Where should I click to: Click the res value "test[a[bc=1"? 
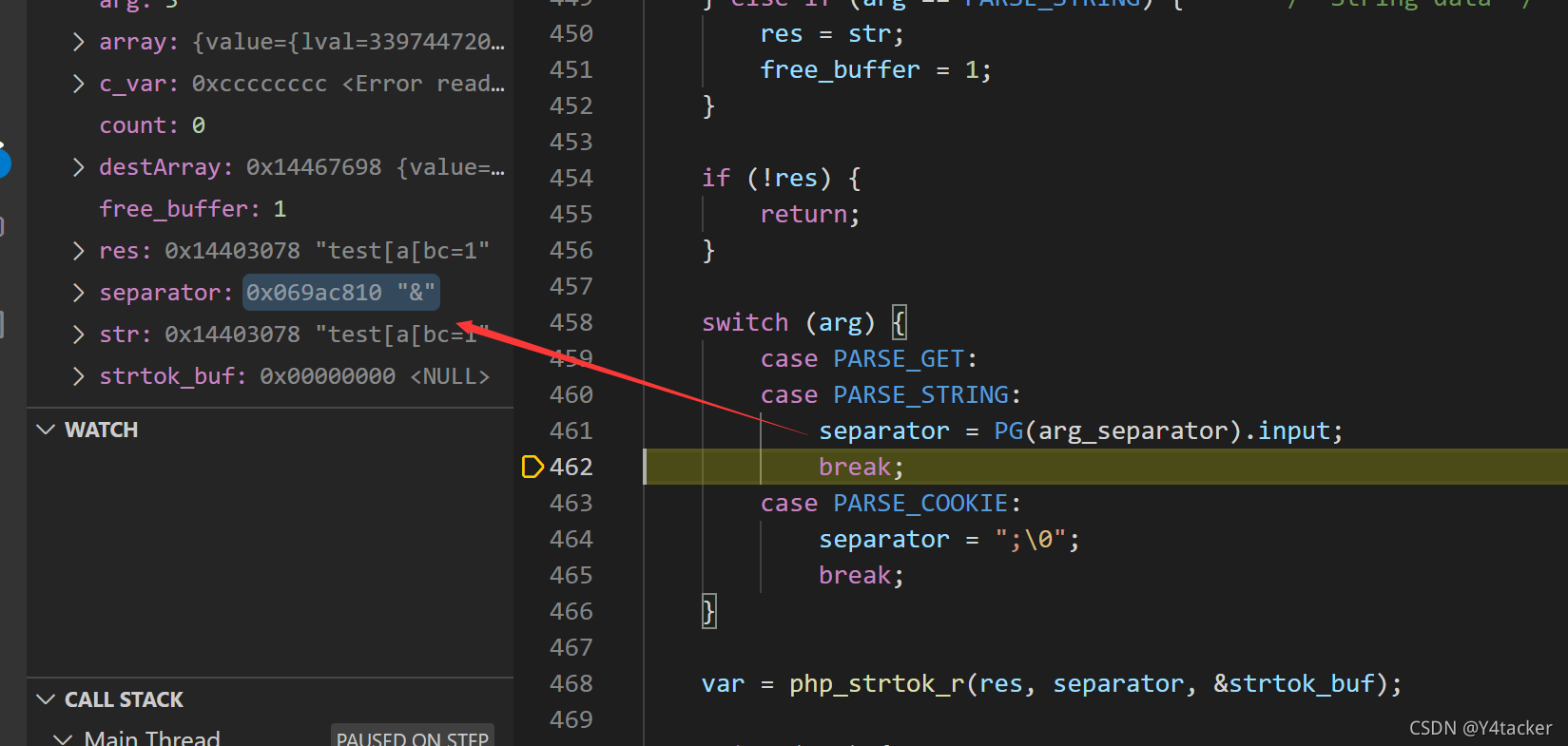(401, 251)
